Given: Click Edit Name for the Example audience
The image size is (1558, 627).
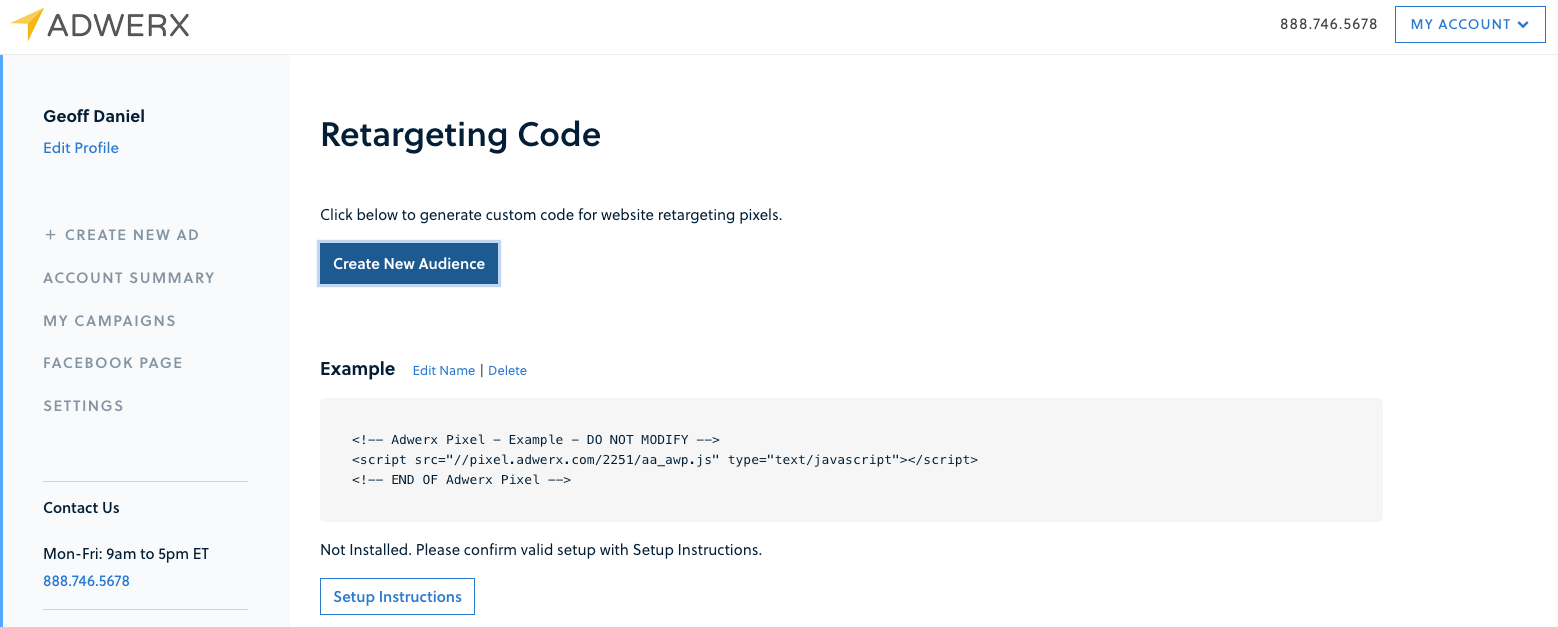Looking at the screenshot, I should coord(443,371).
